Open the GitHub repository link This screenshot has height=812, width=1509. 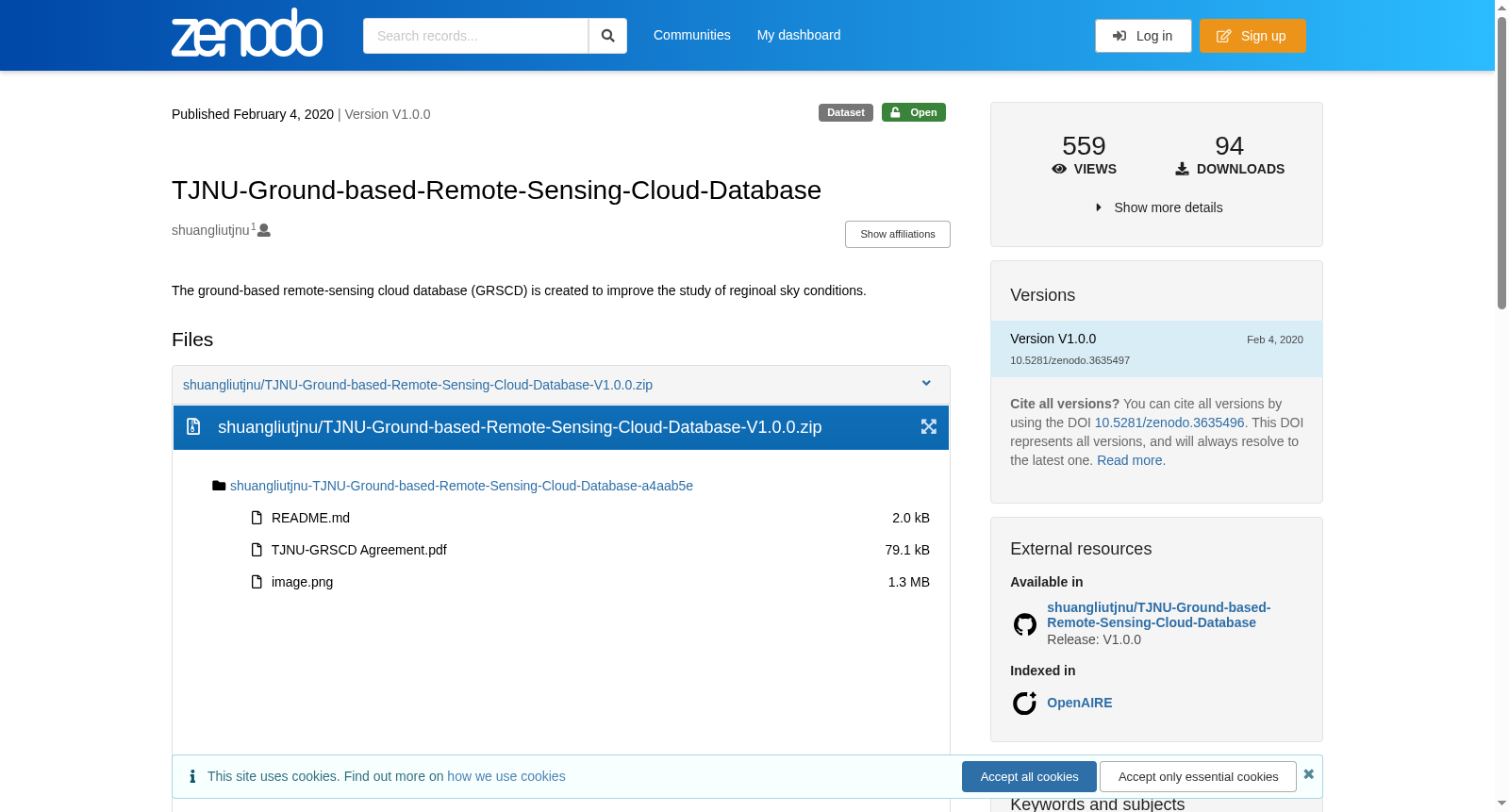1158,615
